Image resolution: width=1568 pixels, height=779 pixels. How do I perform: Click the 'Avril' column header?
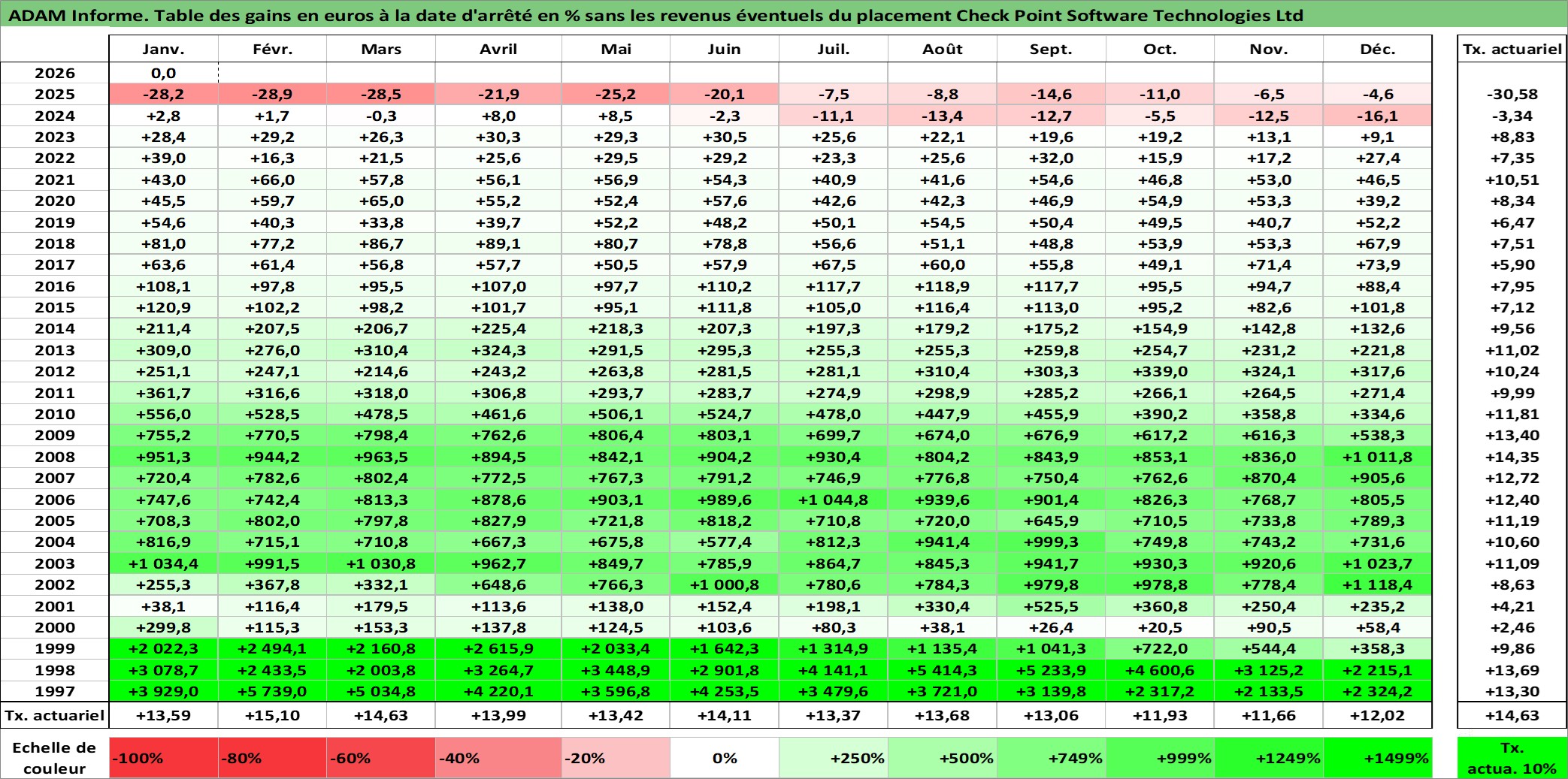click(498, 49)
